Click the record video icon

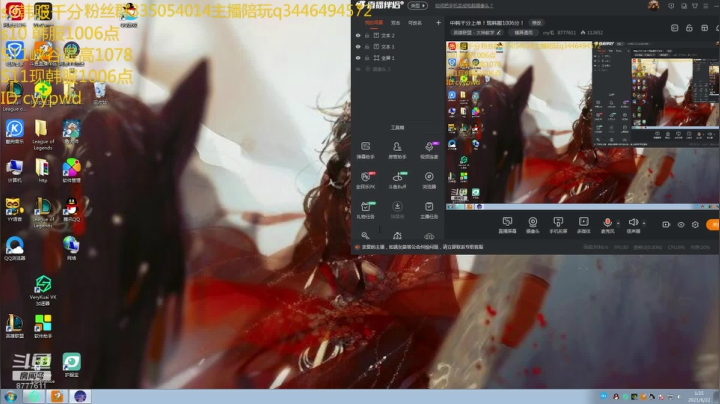click(x=666, y=224)
